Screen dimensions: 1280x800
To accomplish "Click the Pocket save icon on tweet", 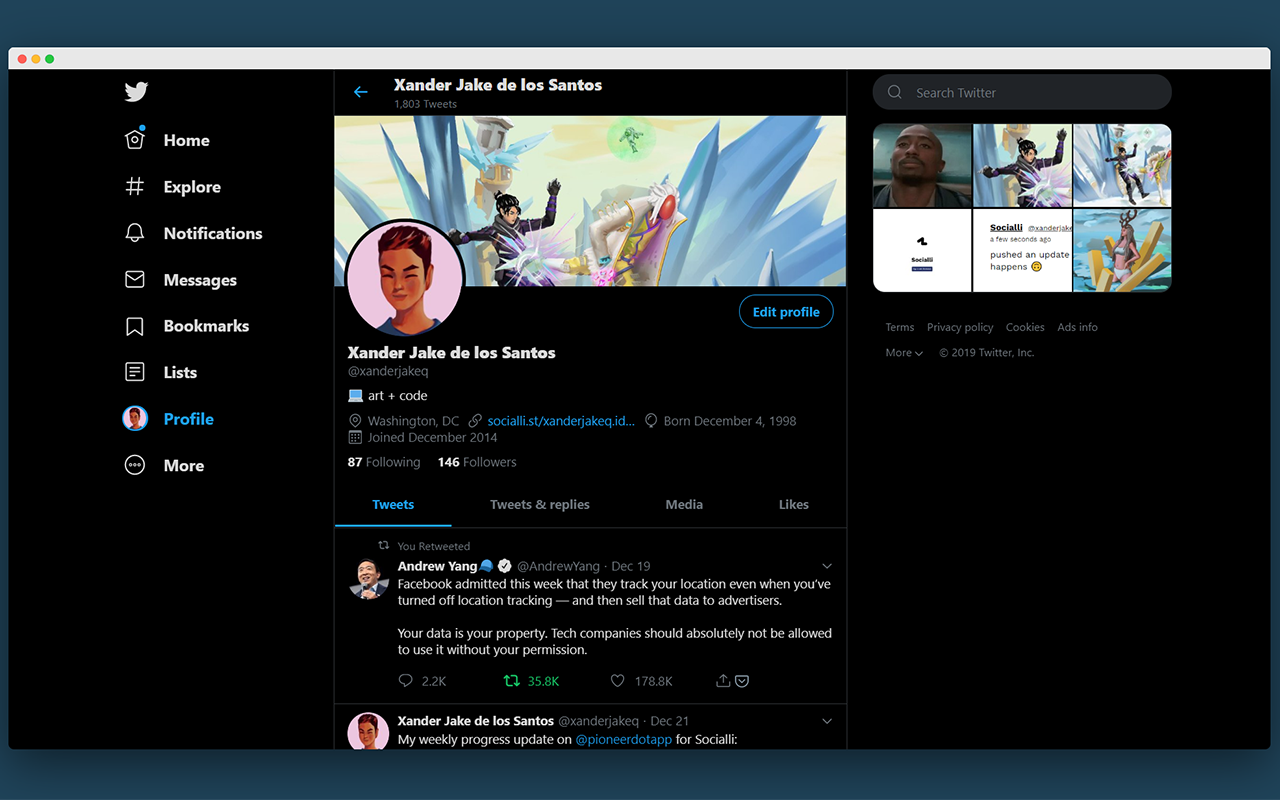I will (742, 681).
